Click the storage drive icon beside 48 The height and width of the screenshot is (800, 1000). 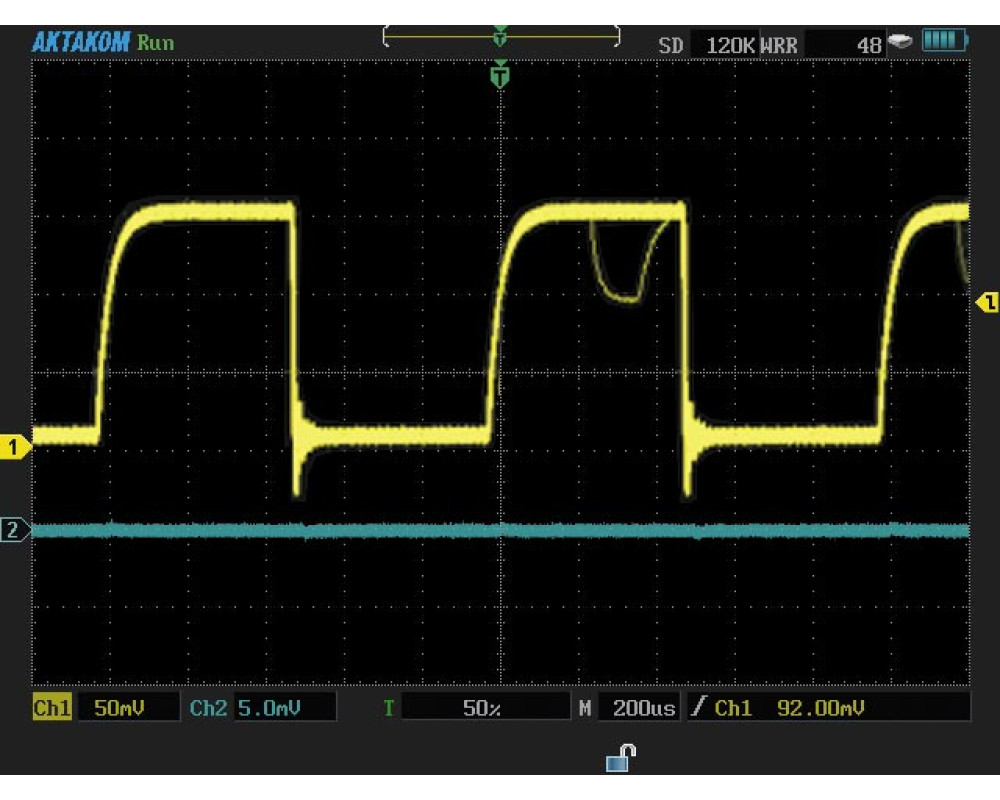tap(900, 42)
